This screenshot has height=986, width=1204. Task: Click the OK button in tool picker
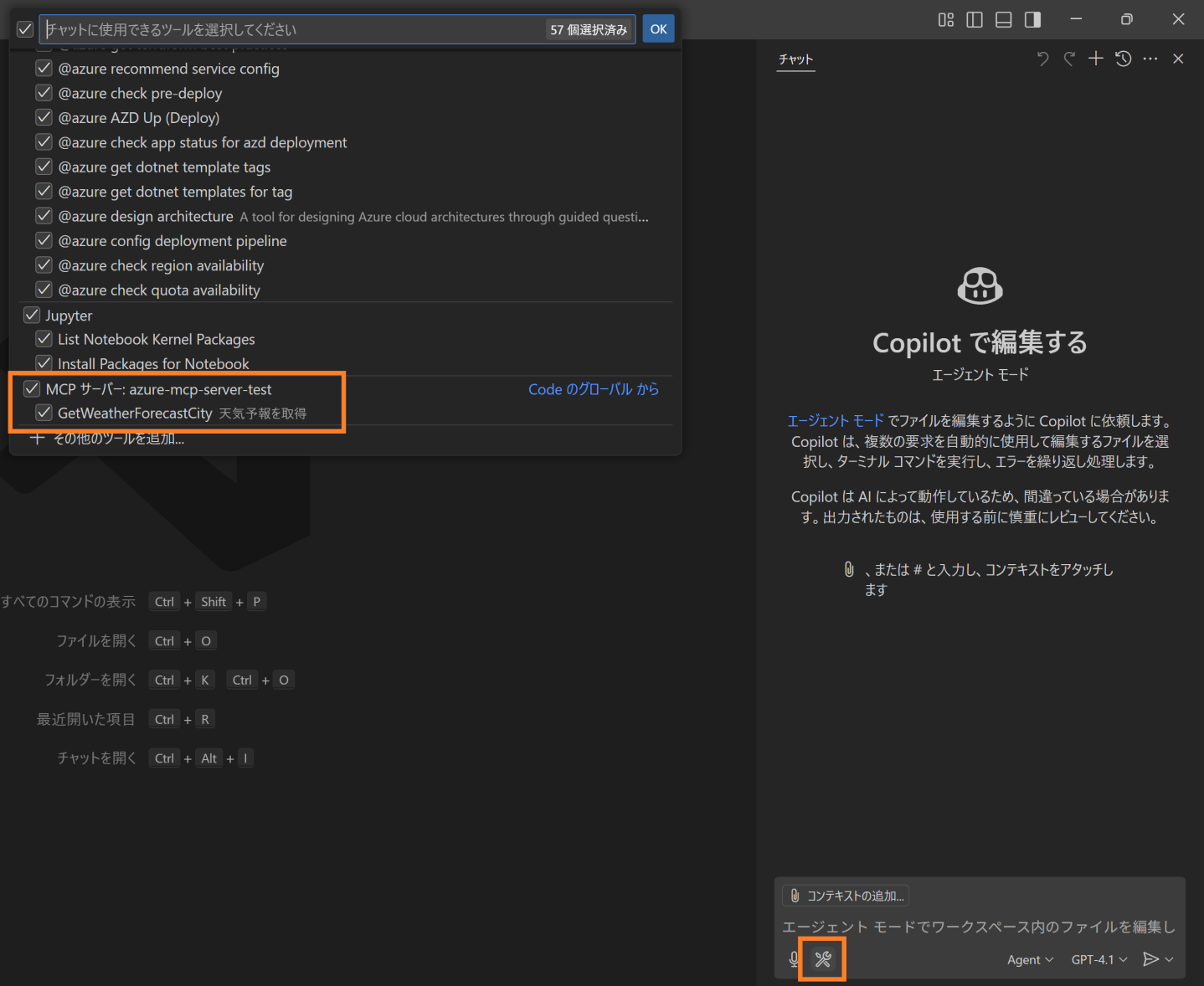click(658, 29)
